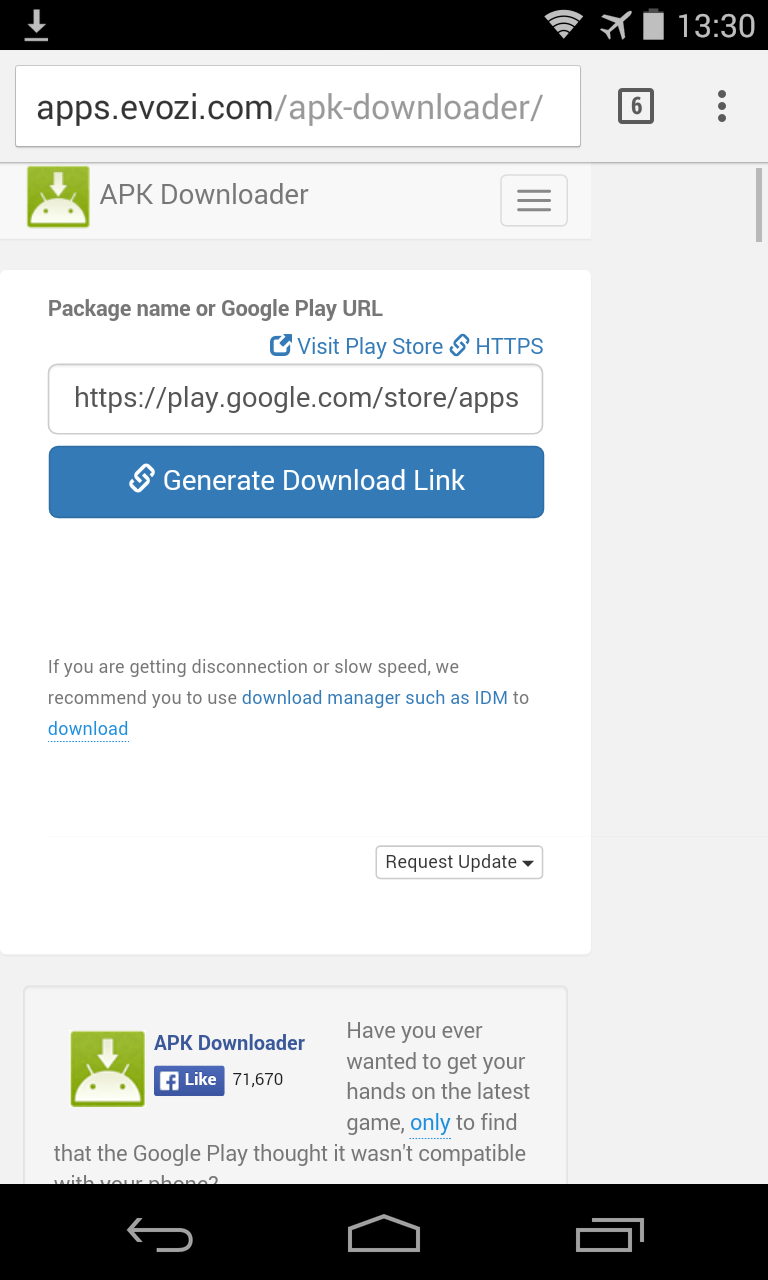This screenshot has height=1280, width=768.
Task: Open Chrome three-dot overflow menu
Action: (722, 106)
